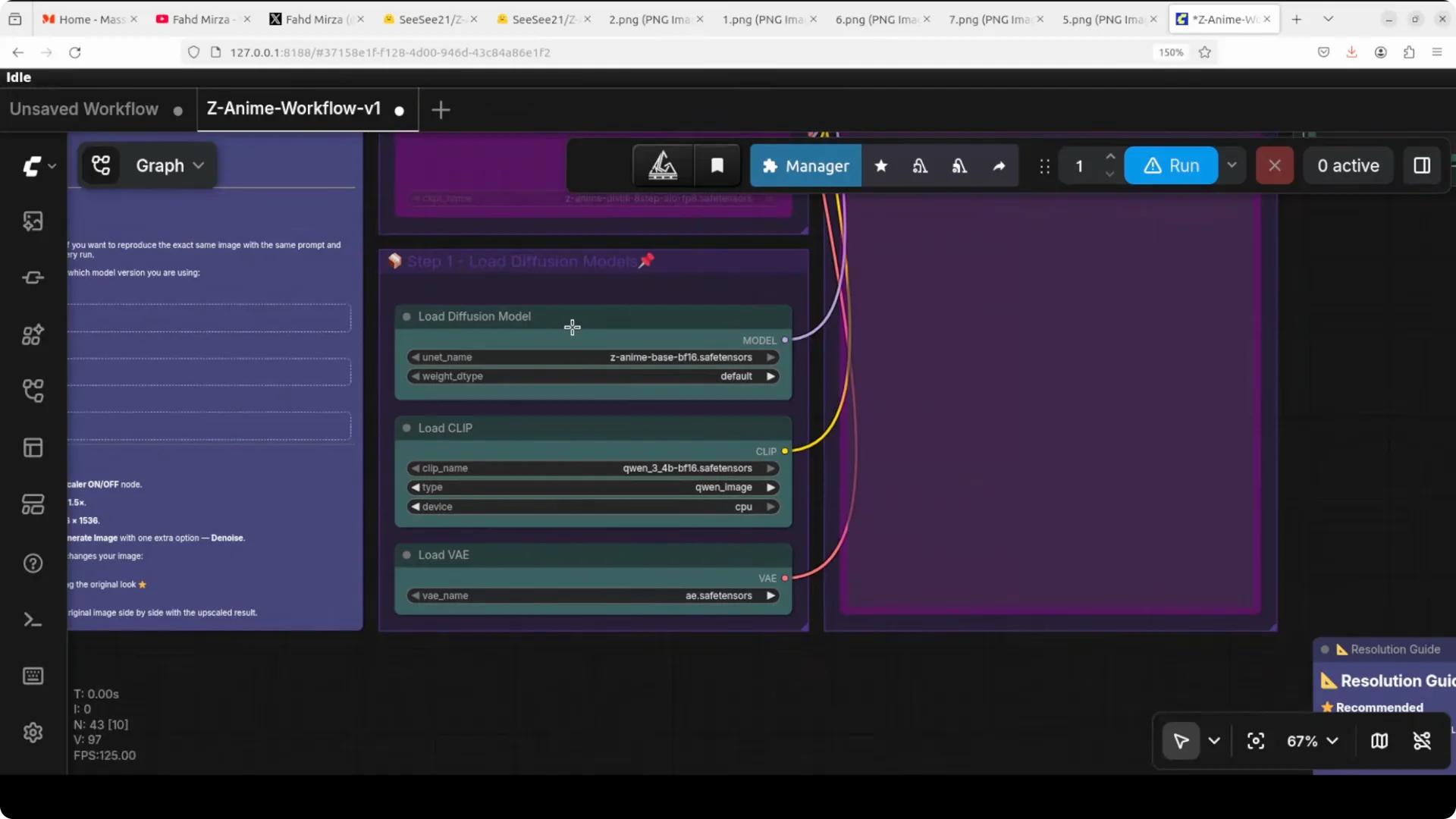
Task: Click the share arrow icon in toolbar
Action: point(999,165)
